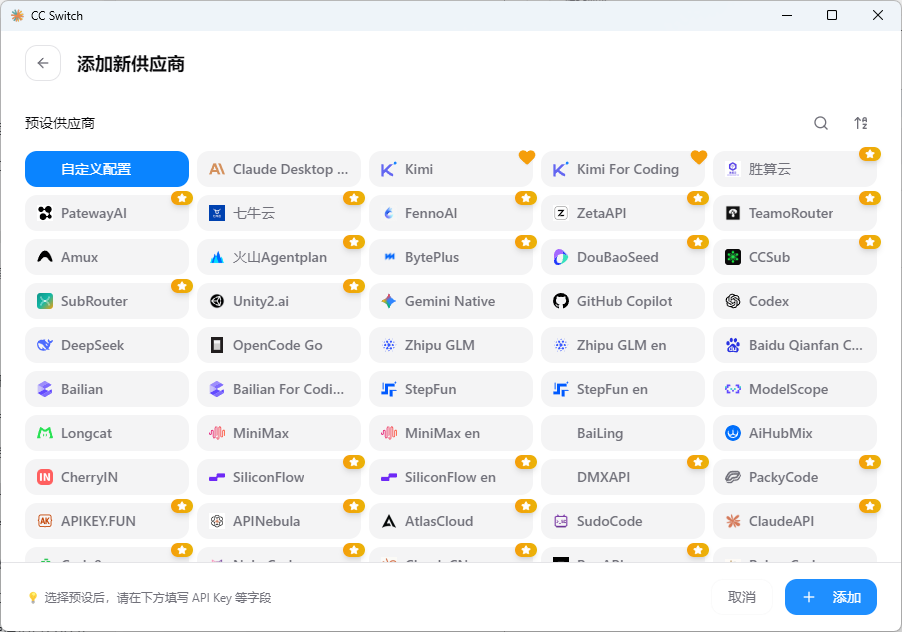Choose the BytePlus provider
Image resolution: width=902 pixels, height=632 pixels.
pyautogui.click(x=451, y=257)
